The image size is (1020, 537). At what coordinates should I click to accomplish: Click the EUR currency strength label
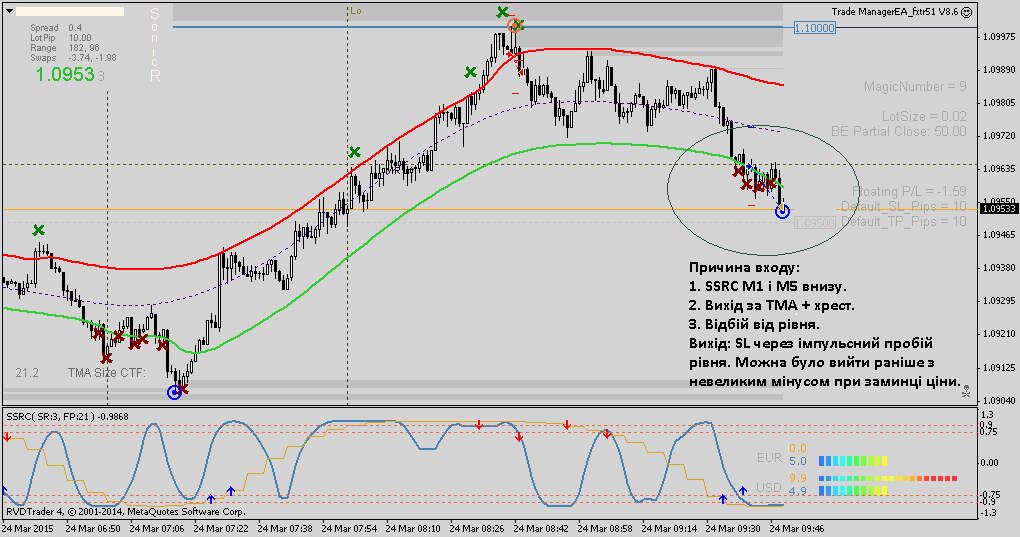[769, 458]
